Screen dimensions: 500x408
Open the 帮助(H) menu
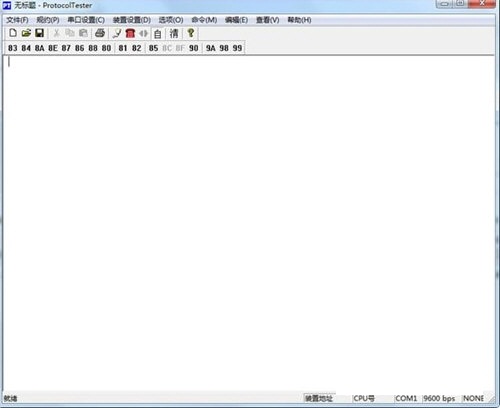coord(299,20)
